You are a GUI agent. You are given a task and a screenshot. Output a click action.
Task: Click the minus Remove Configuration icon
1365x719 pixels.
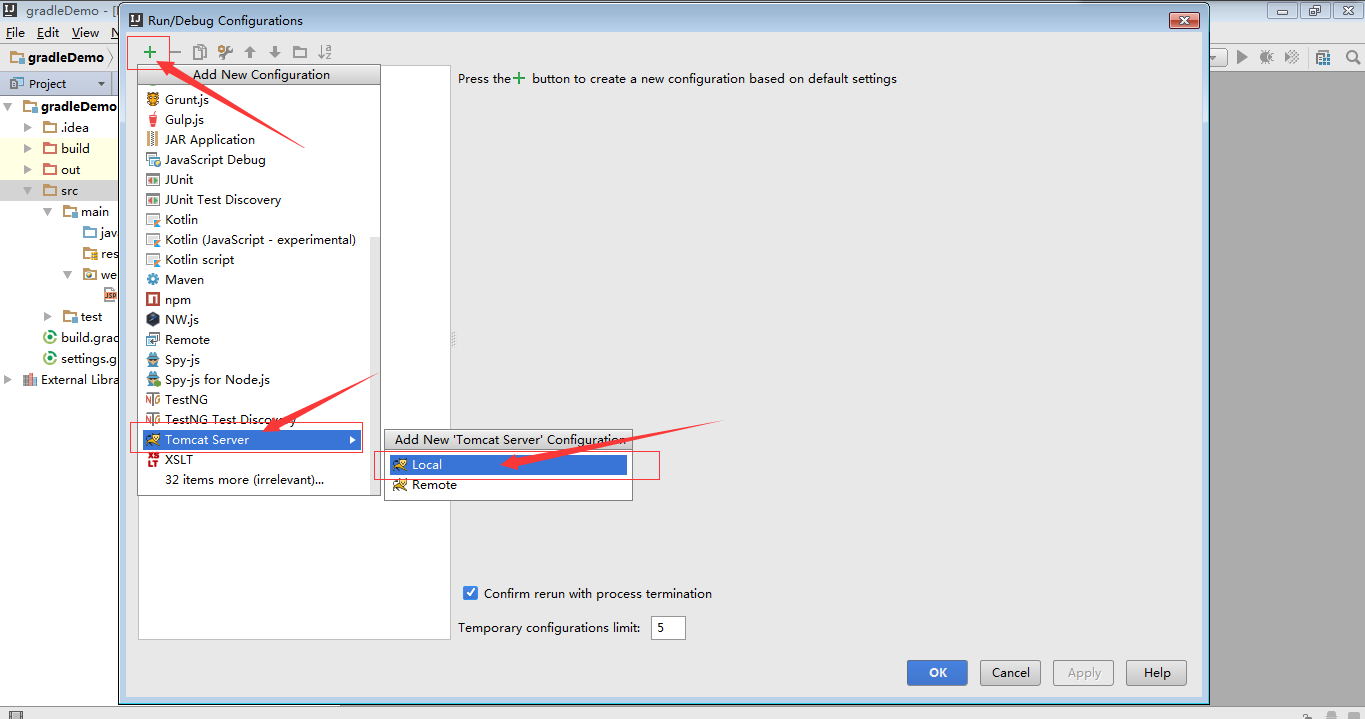coord(175,52)
